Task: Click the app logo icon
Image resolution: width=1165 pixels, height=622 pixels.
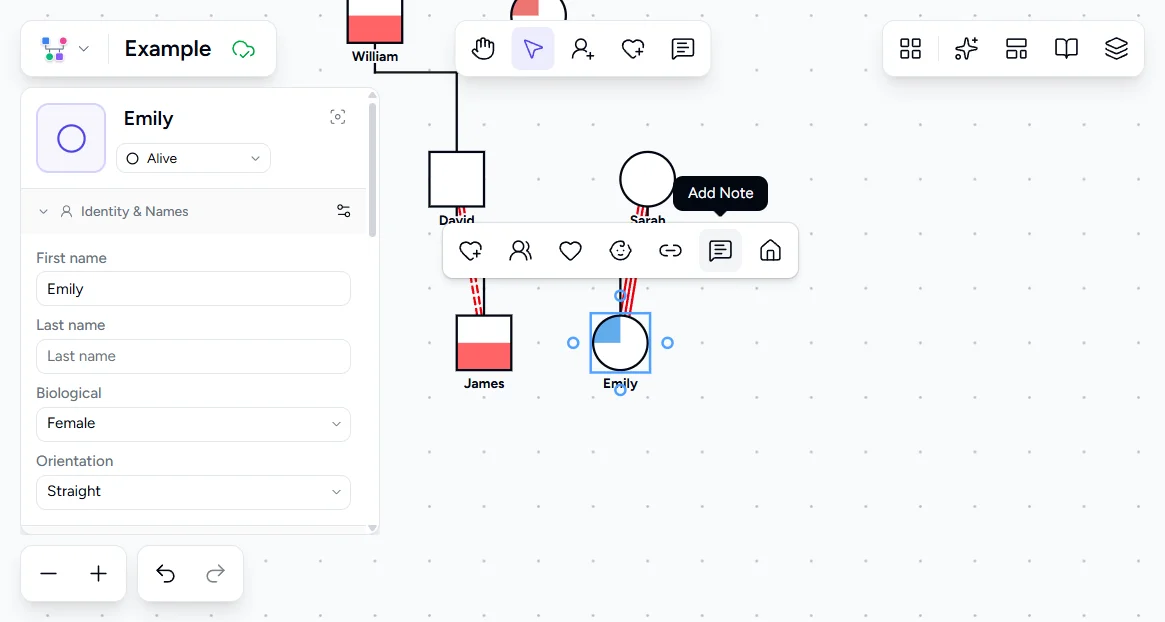Action: [54, 49]
